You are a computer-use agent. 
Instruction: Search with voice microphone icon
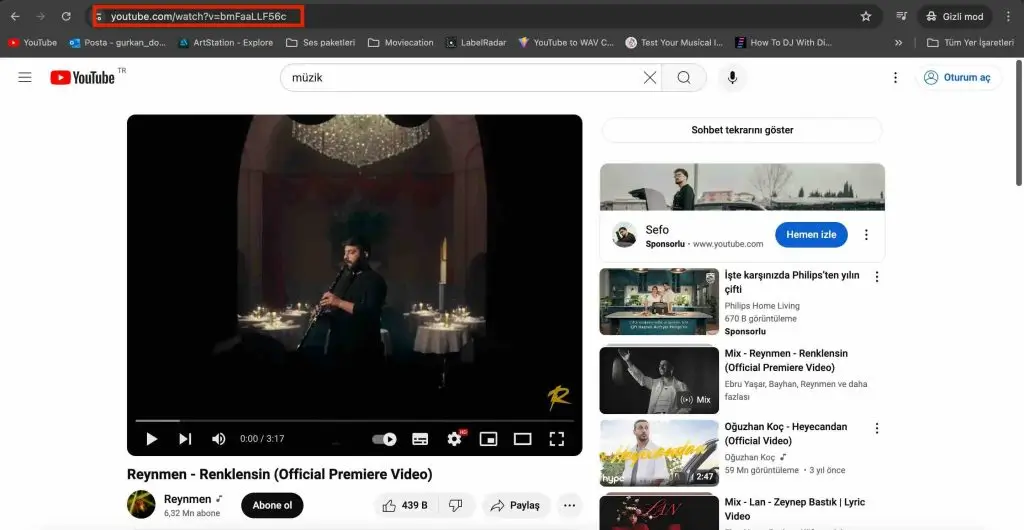click(x=732, y=78)
